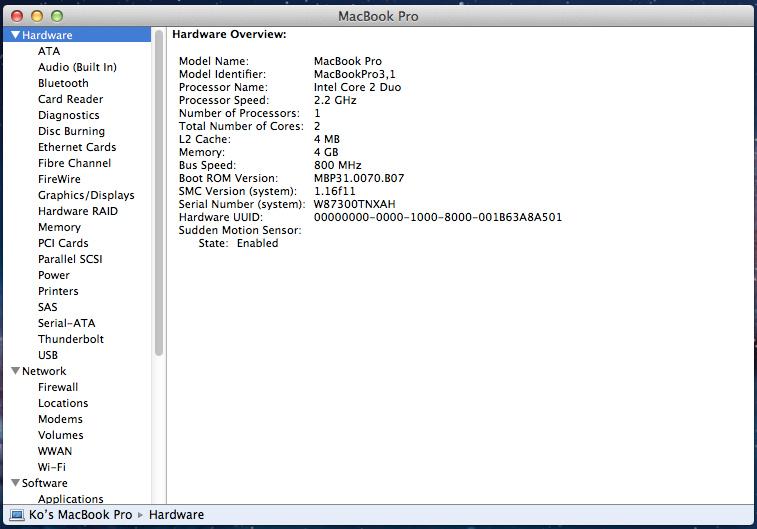This screenshot has width=757, height=529.
Task: Open FireWire hardware entry
Action: click(x=59, y=179)
